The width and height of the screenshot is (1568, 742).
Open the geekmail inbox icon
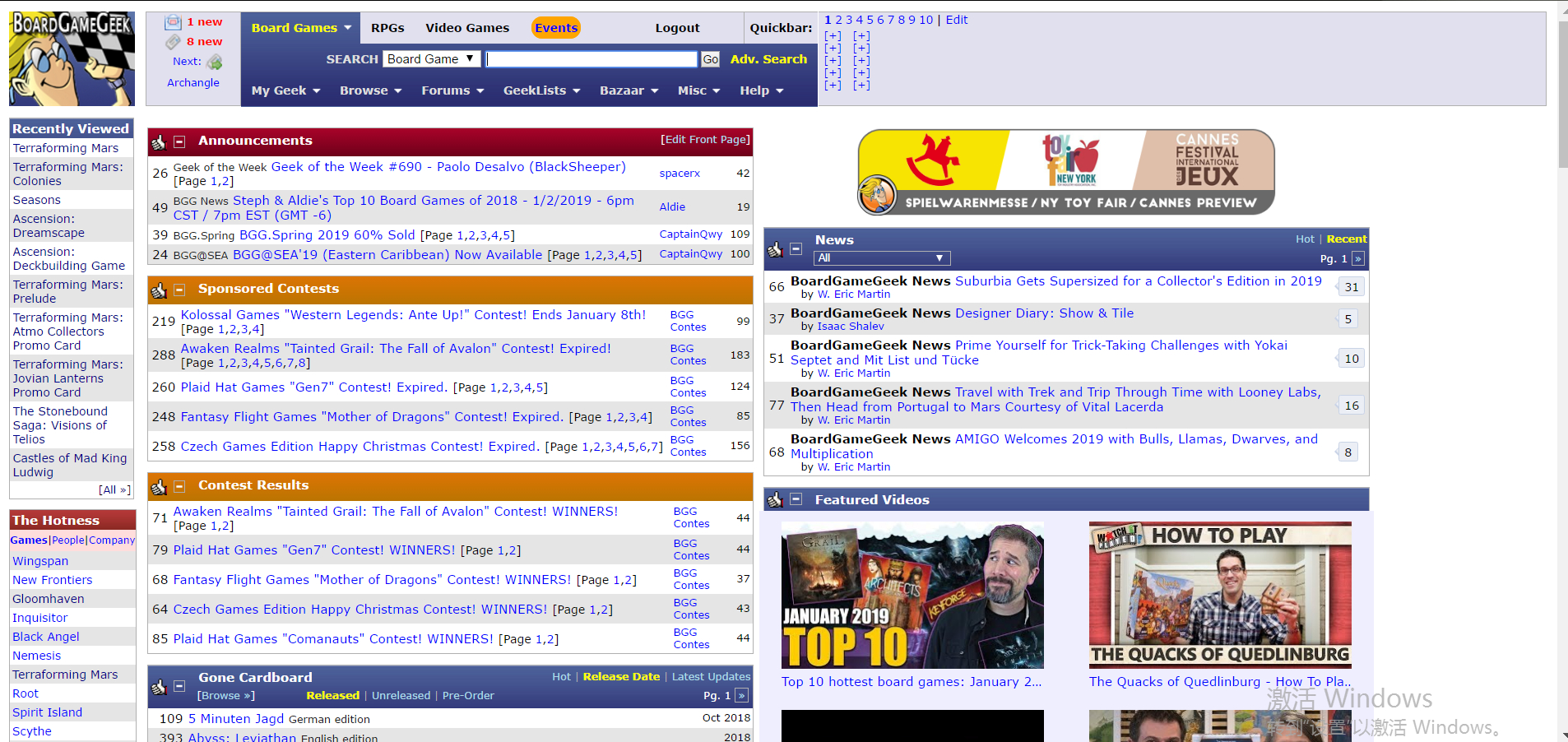coord(173,22)
